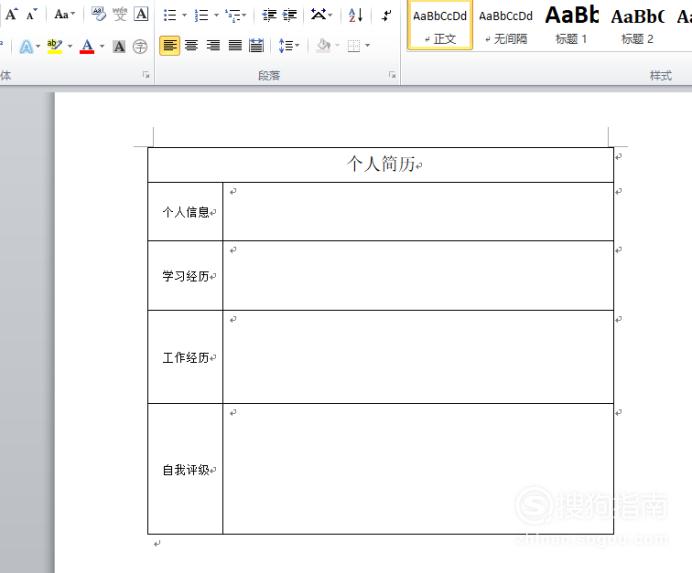Click the Character Border icon
The height and width of the screenshot is (573, 692).
[x=141, y=15]
